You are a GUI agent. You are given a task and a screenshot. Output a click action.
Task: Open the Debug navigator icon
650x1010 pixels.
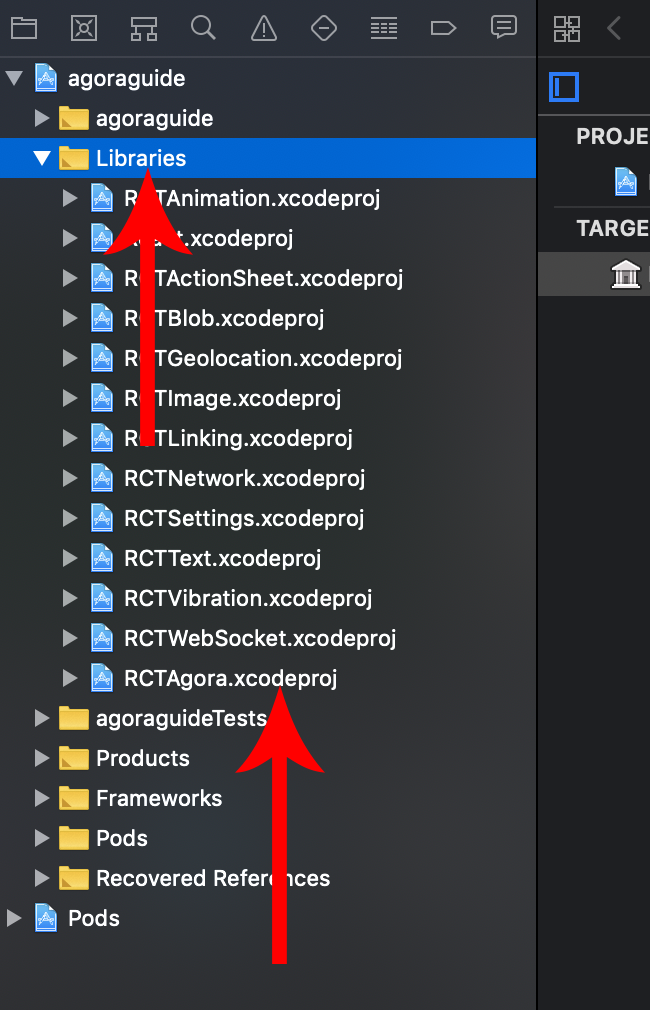pyautogui.click(x=384, y=28)
